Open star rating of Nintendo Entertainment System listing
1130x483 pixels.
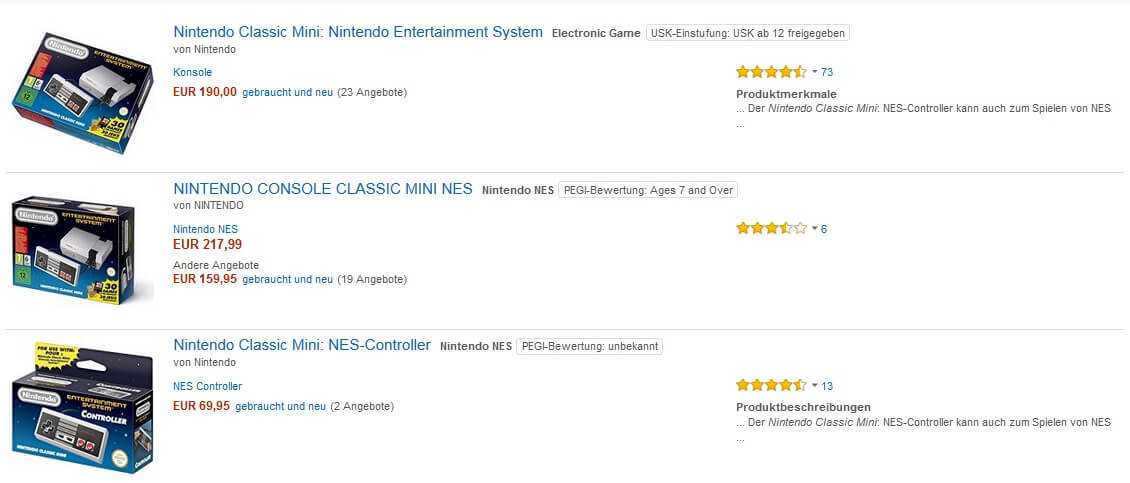click(x=770, y=72)
